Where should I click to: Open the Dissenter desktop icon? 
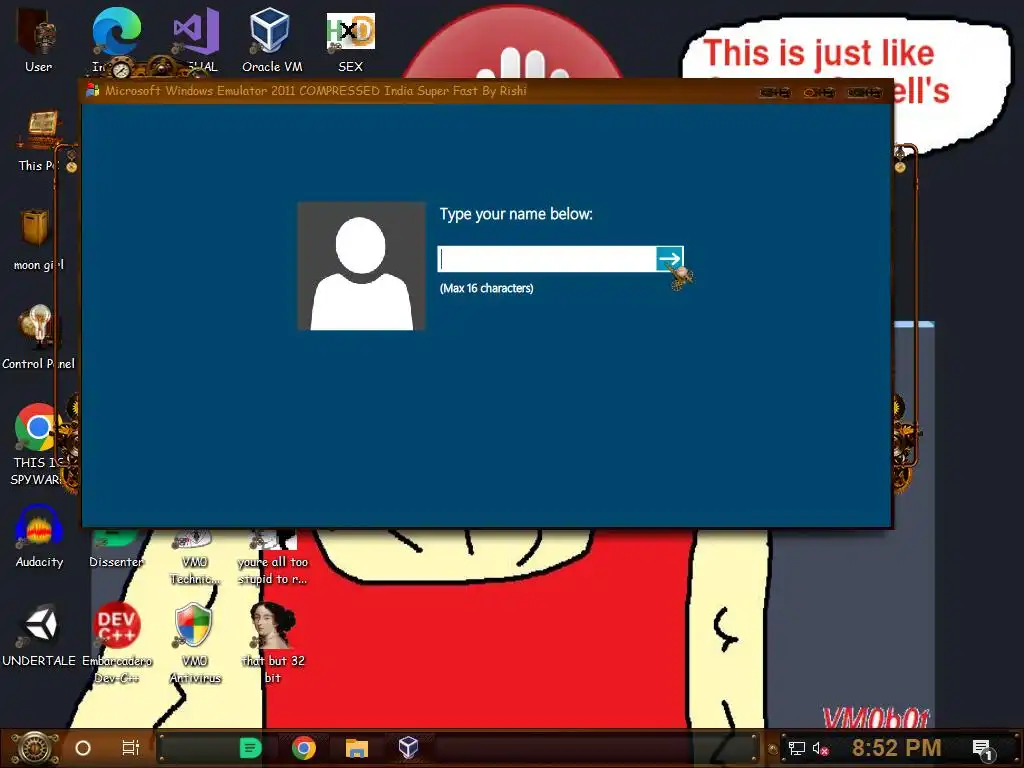tap(116, 550)
